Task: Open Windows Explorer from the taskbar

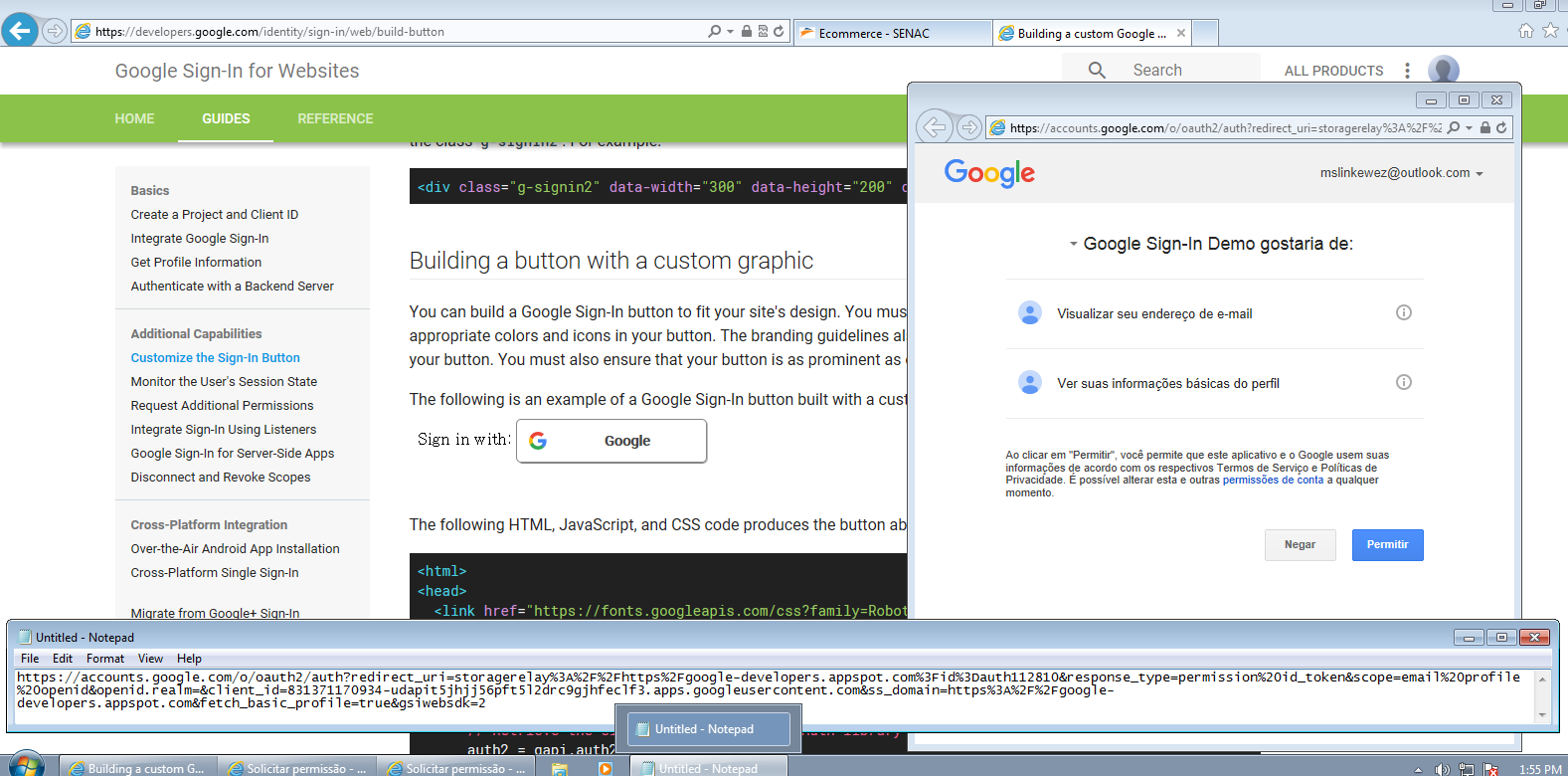Action: (560, 768)
